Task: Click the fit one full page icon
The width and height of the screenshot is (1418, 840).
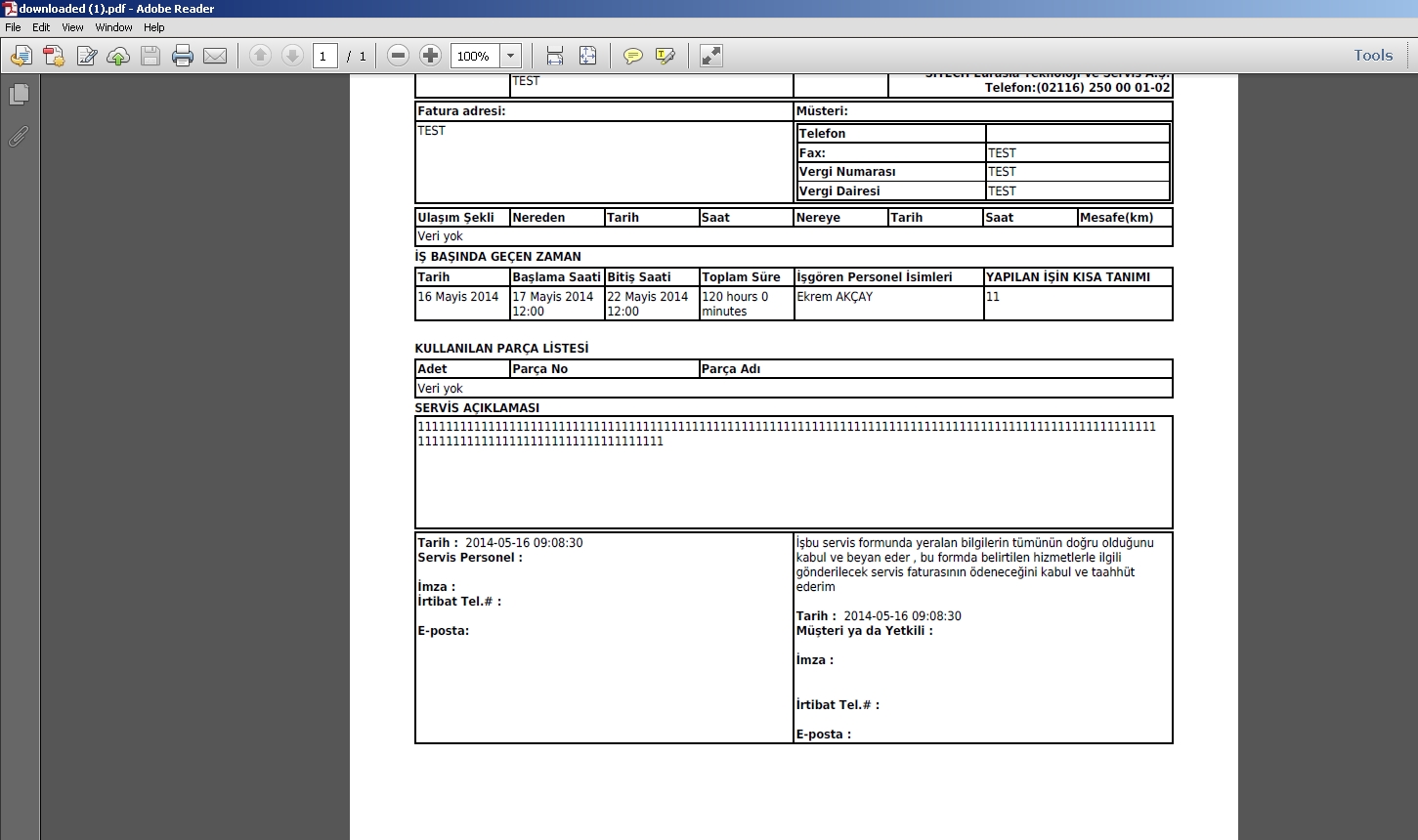Action: click(x=587, y=56)
